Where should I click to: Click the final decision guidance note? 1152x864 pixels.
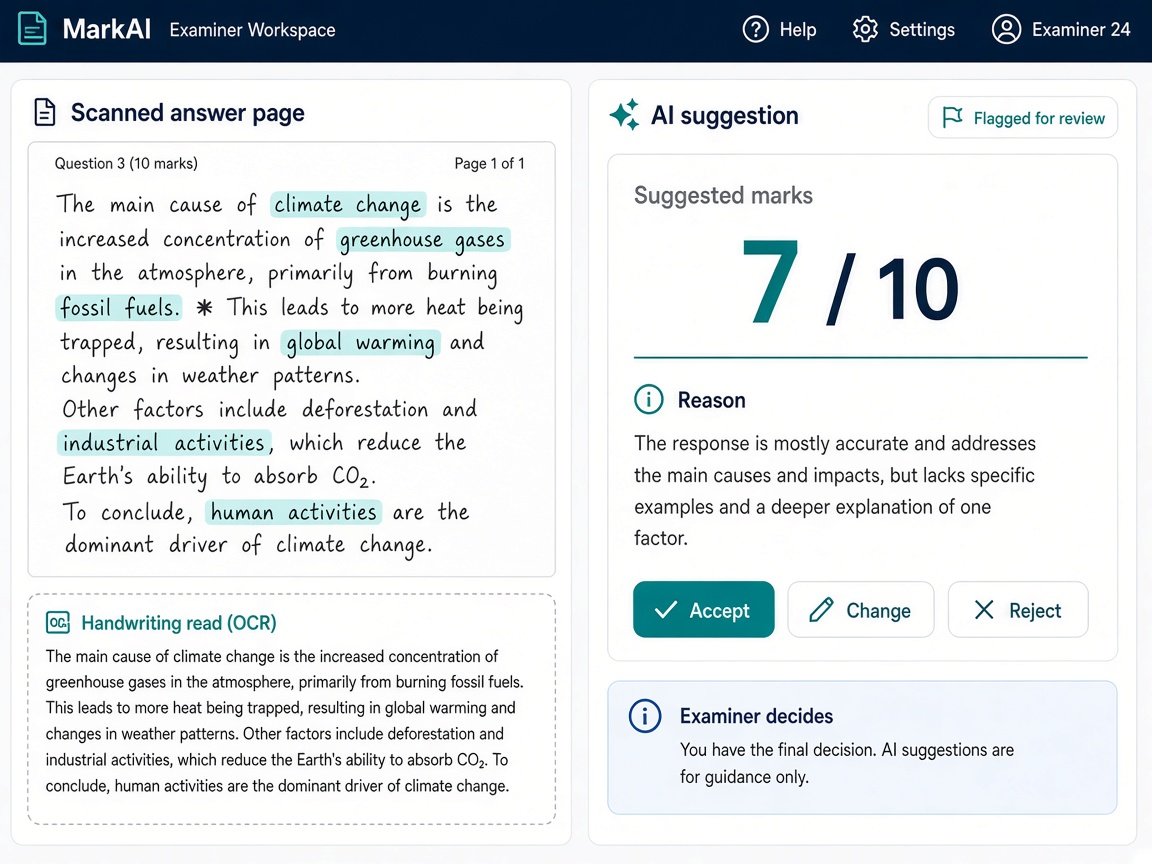[x=846, y=763]
